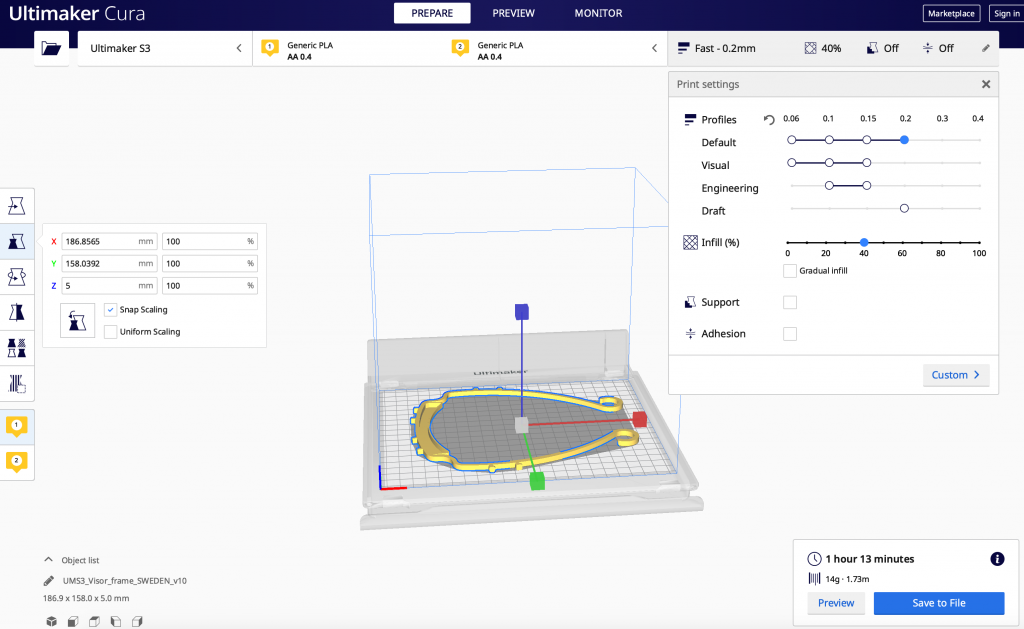Switch to the right side view icon
Image resolution: width=1024 pixels, height=629 pixels.
[137, 621]
